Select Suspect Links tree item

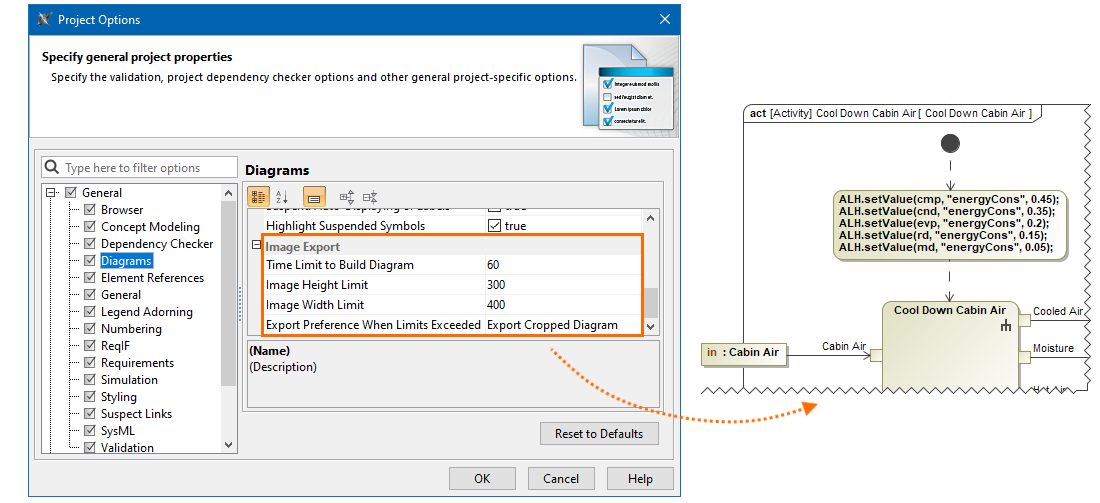136,414
